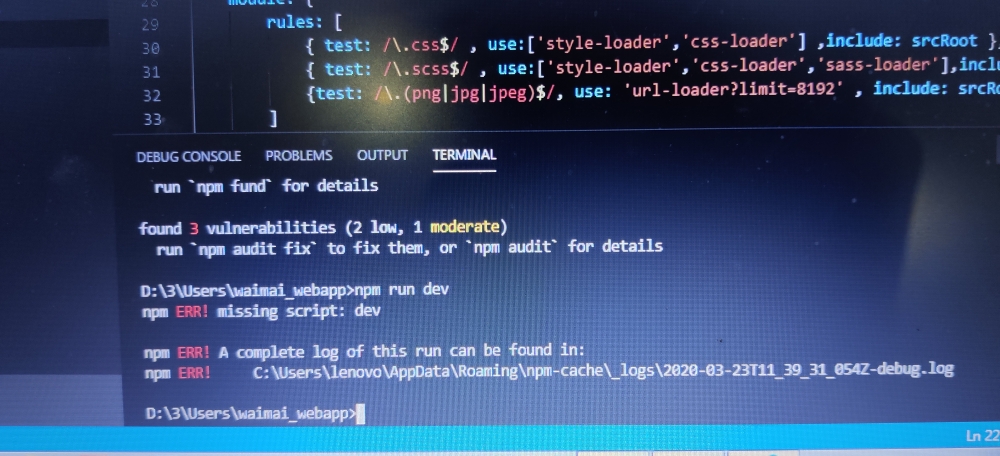The width and height of the screenshot is (1000, 456).
Task: Click the closing bracket on line 33
Action: [x=273, y=118]
